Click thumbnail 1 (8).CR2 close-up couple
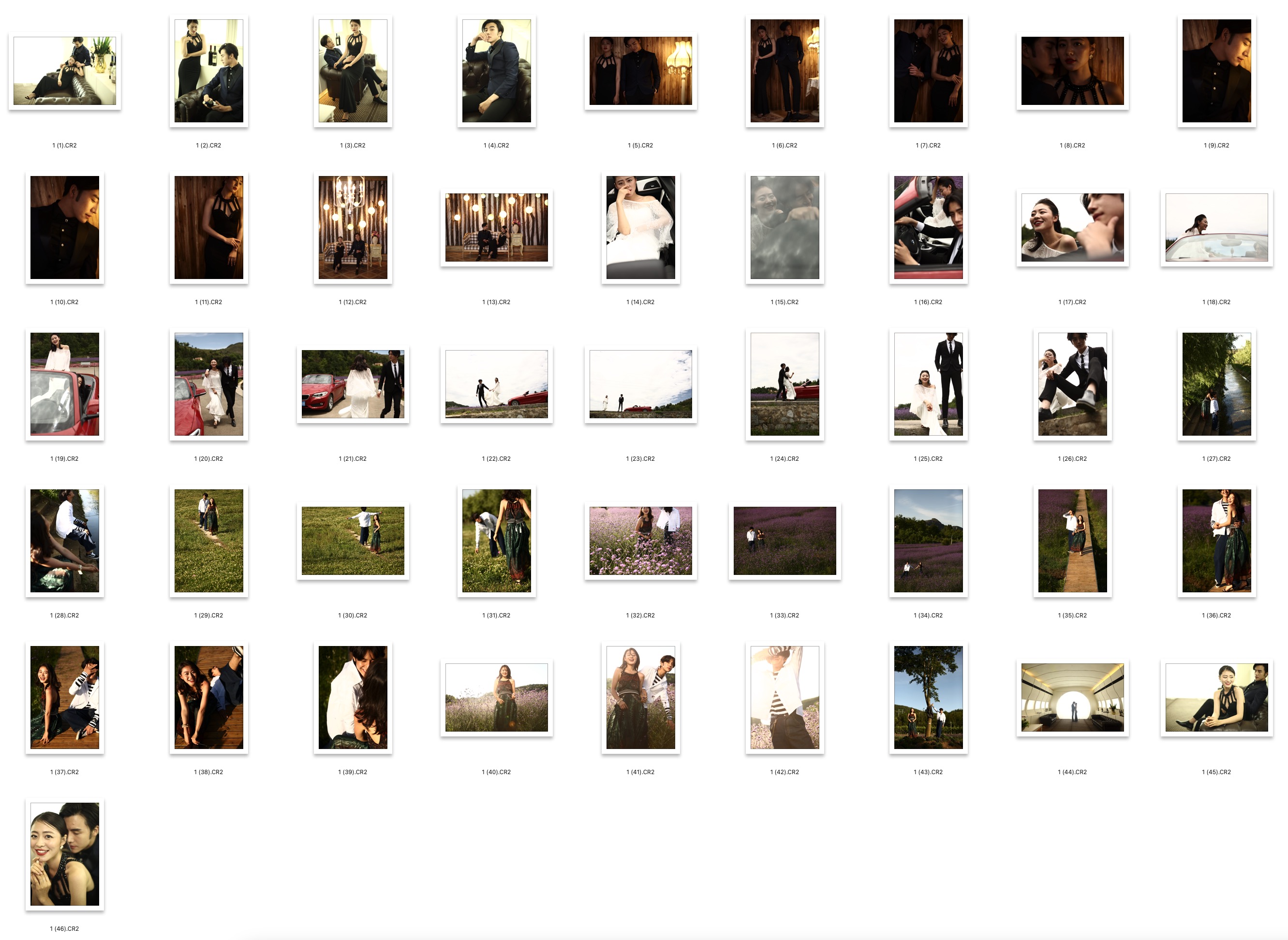 1072,71
